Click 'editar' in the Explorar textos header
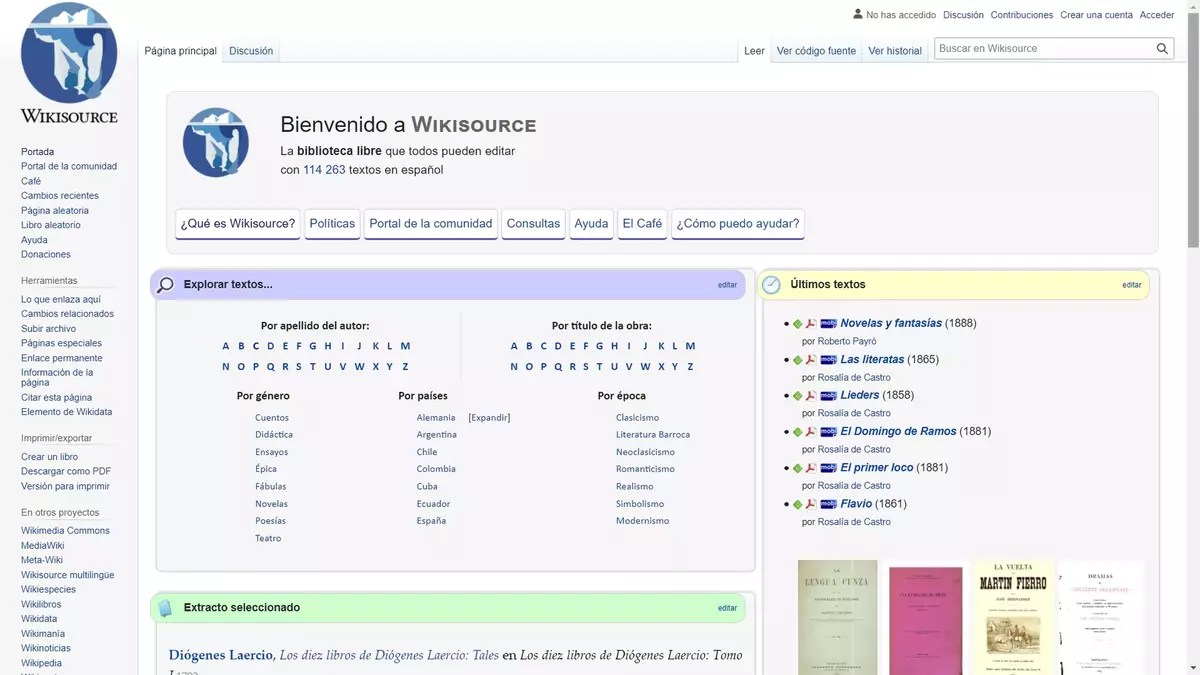Screen dimensions: 1200x675 click(x=727, y=285)
